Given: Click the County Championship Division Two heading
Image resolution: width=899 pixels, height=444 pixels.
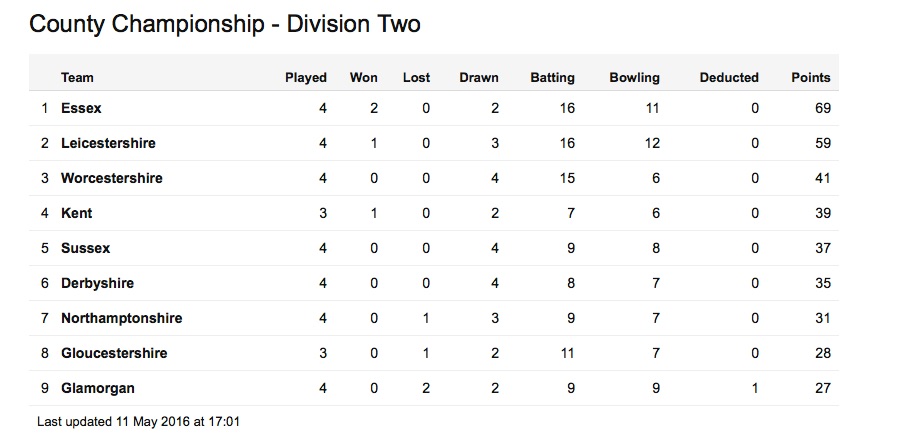Looking at the screenshot, I should [225, 25].
